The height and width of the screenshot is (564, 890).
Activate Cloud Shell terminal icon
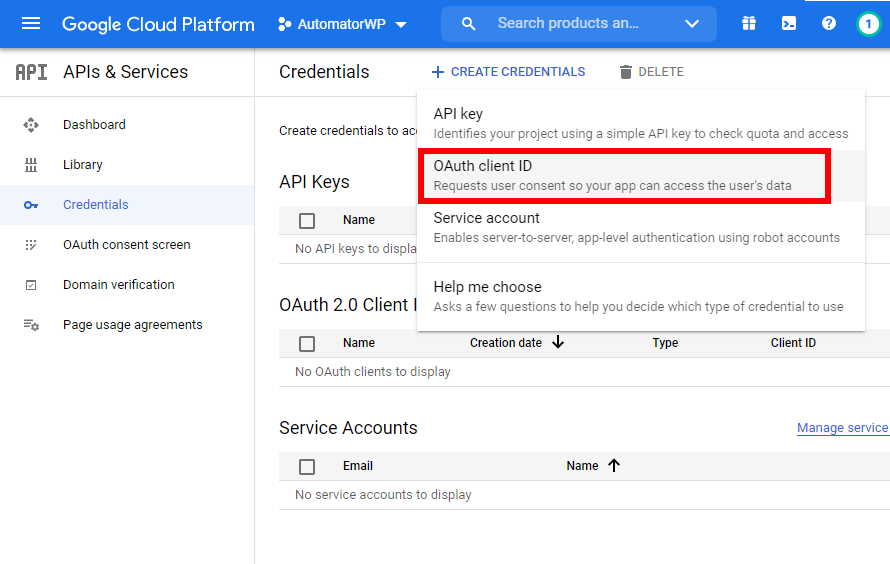(789, 24)
